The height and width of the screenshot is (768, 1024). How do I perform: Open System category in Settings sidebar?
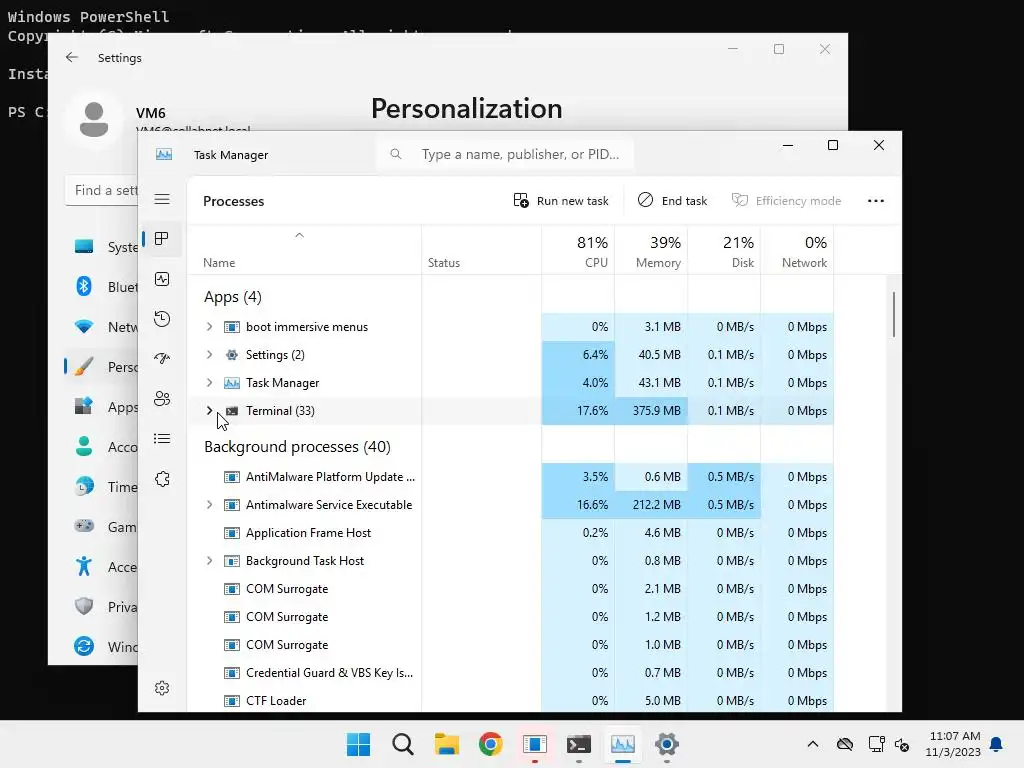(x=106, y=247)
